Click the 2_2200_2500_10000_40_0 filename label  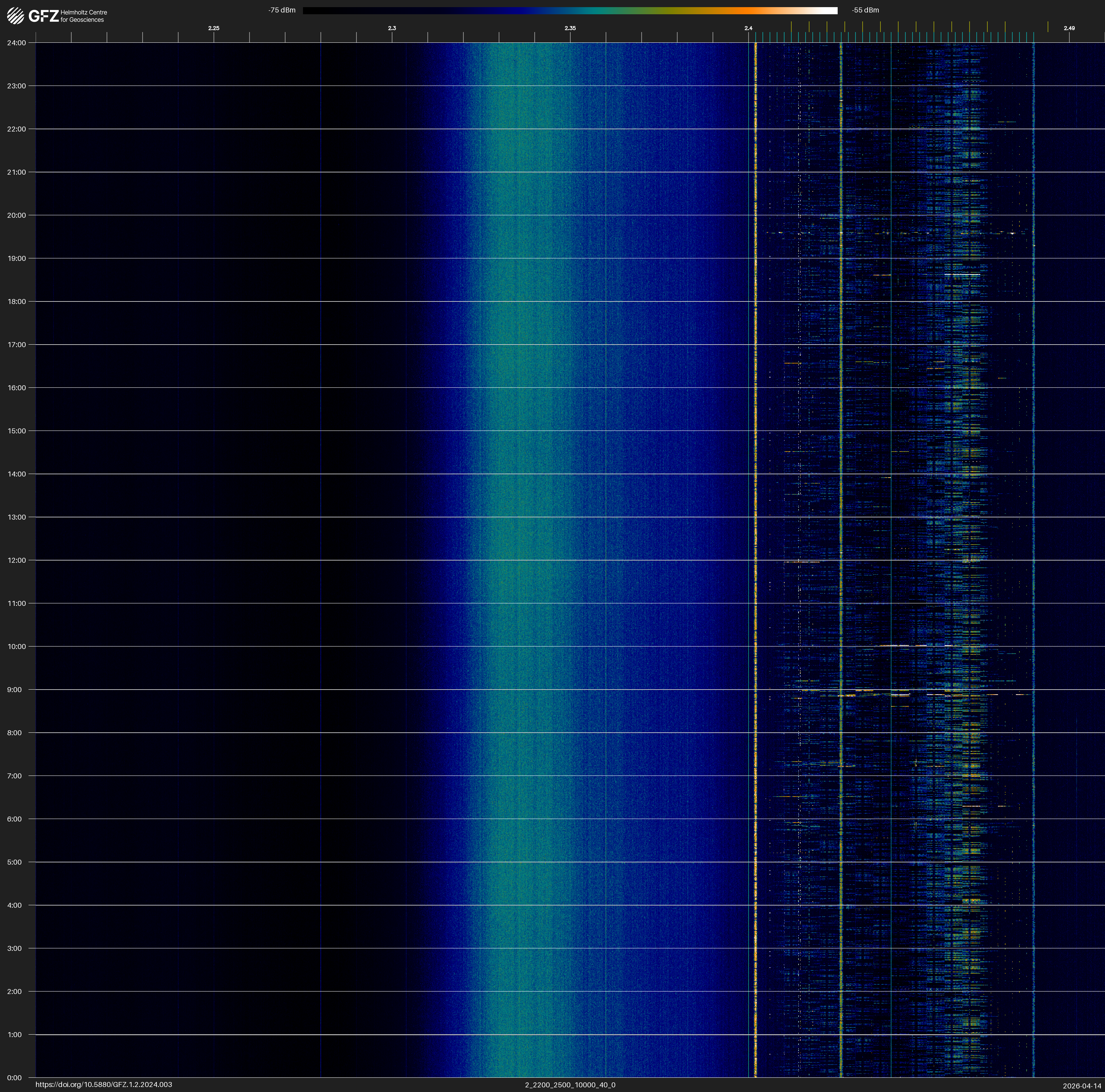click(x=570, y=1085)
